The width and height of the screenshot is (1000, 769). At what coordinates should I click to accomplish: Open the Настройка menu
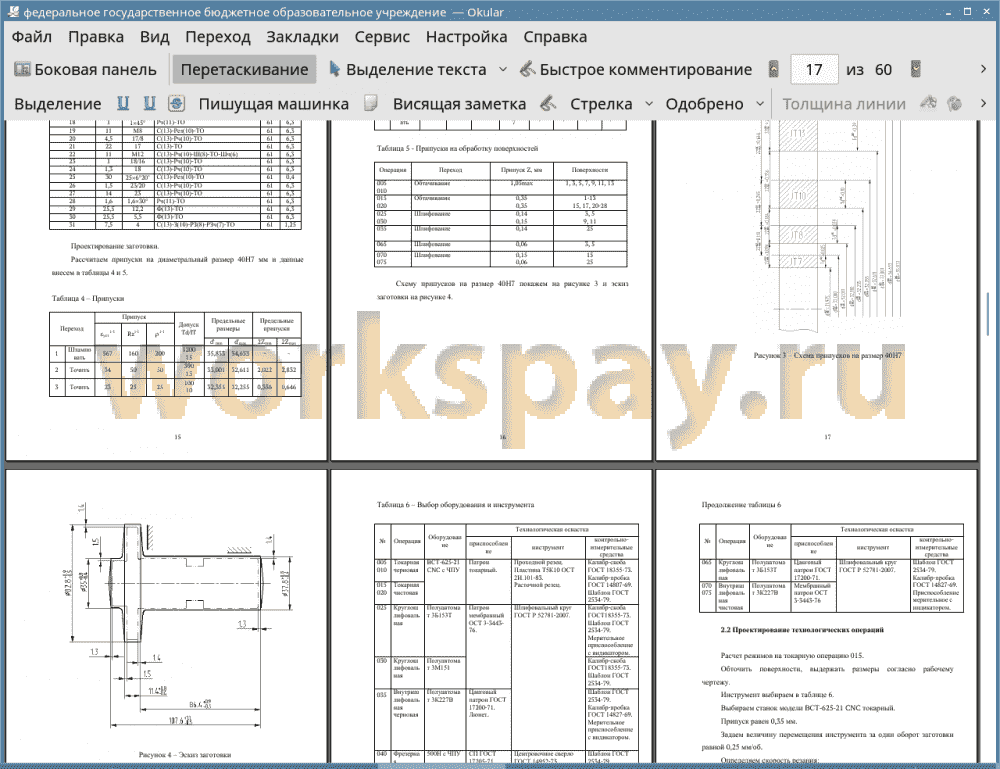tap(466, 37)
